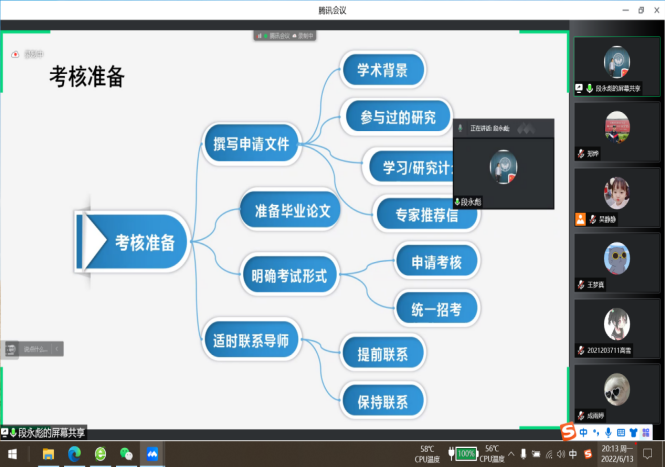Click the WeChat taskbar icon
The image size is (665, 467).
tap(126, 454)
